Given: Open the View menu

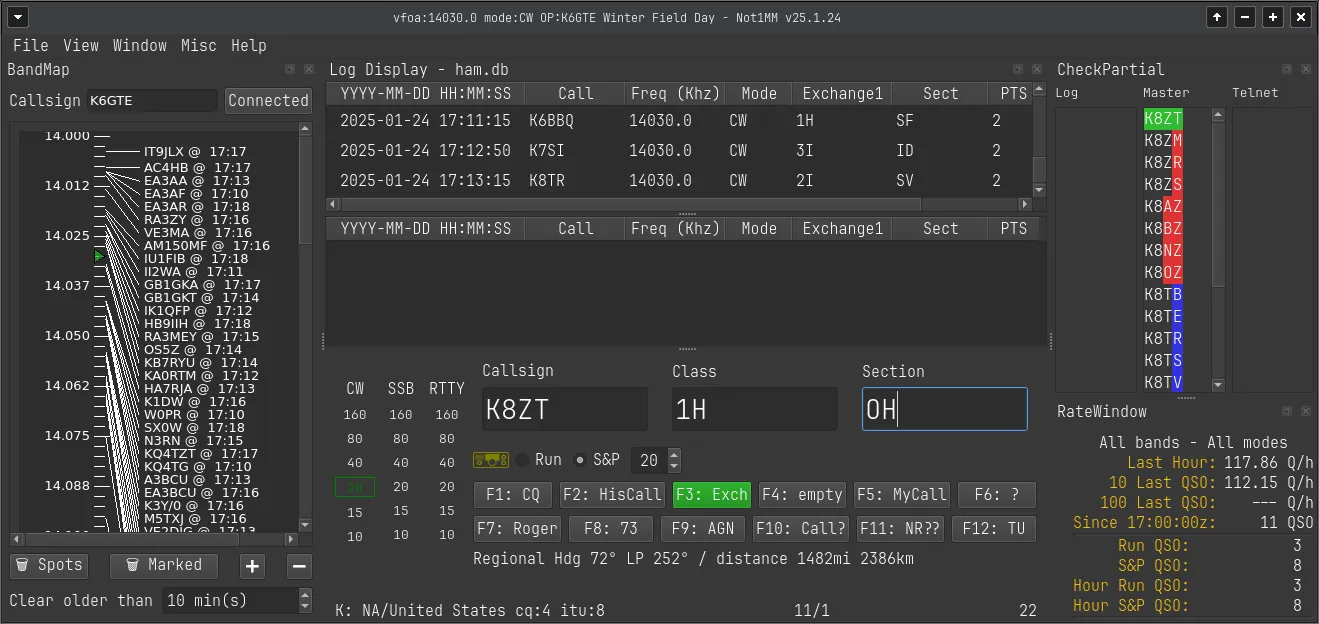Looking at the screenshot, I should [81, 45].
